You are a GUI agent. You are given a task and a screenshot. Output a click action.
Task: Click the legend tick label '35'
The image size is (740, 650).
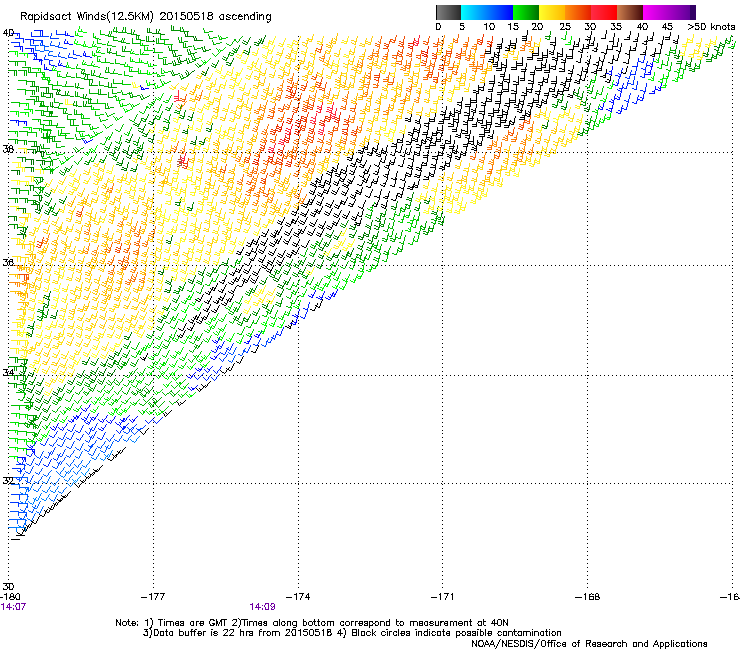pyautogui.click(x=616, y=27)
